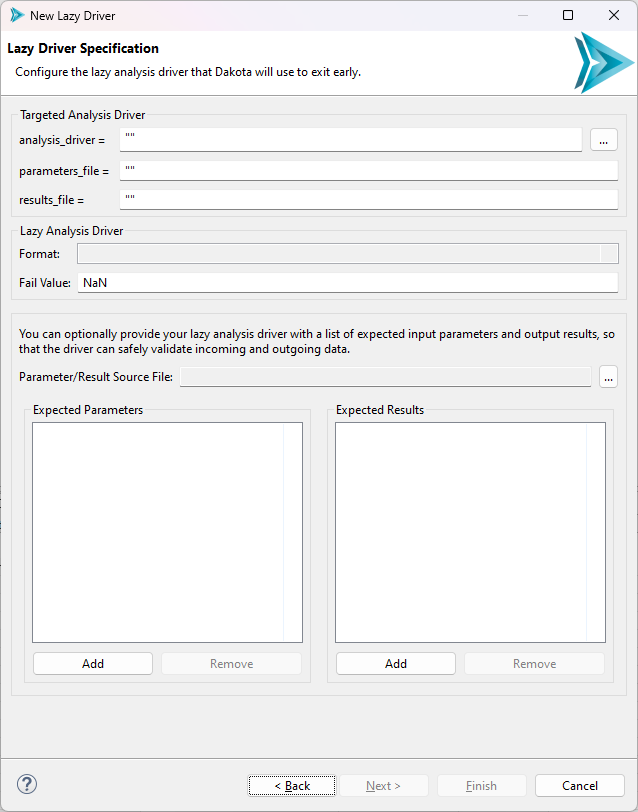Click inside the Expected Results list
638x812 pixels.
coord(470,532)
